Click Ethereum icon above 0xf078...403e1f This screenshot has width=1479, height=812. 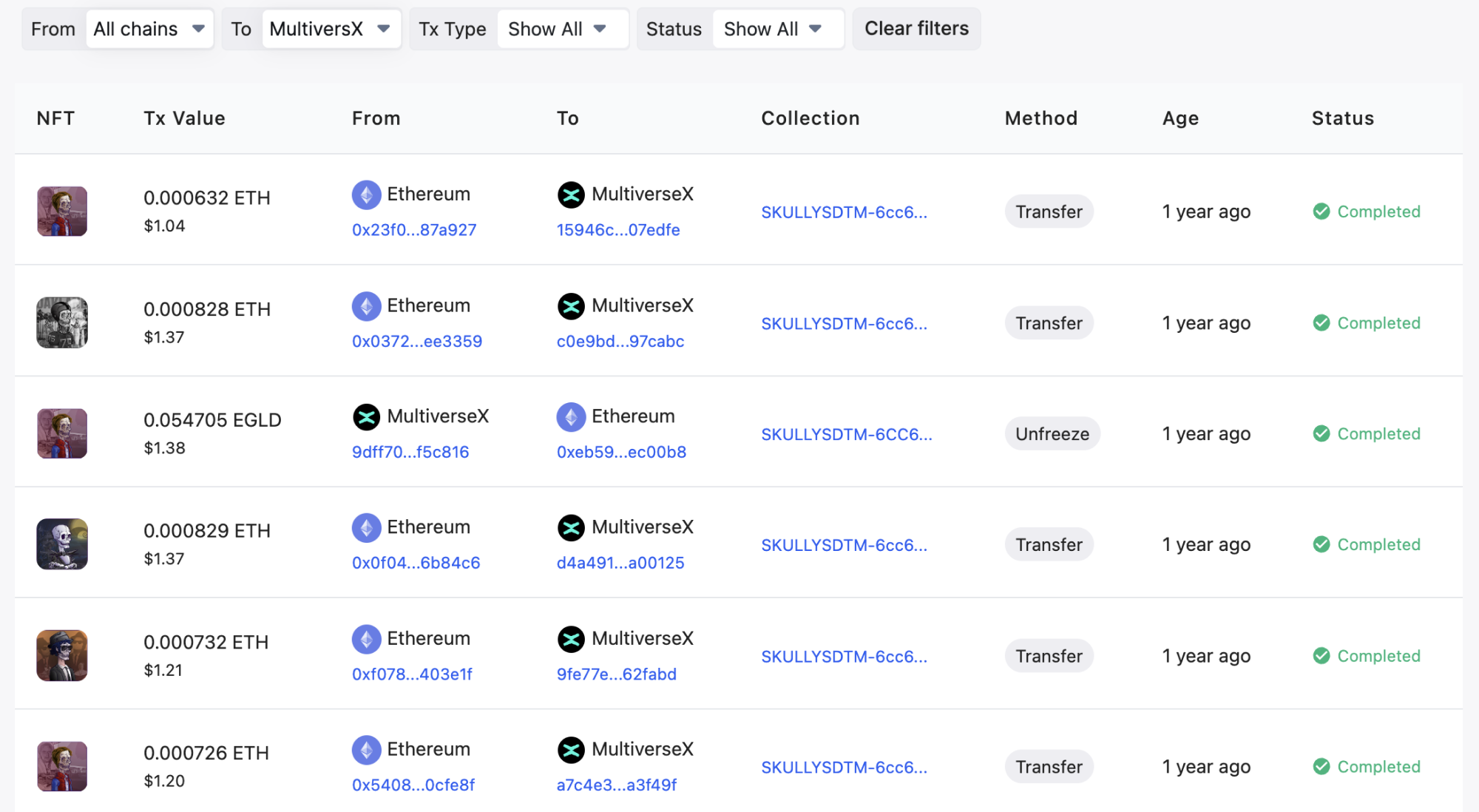point(366,639)
